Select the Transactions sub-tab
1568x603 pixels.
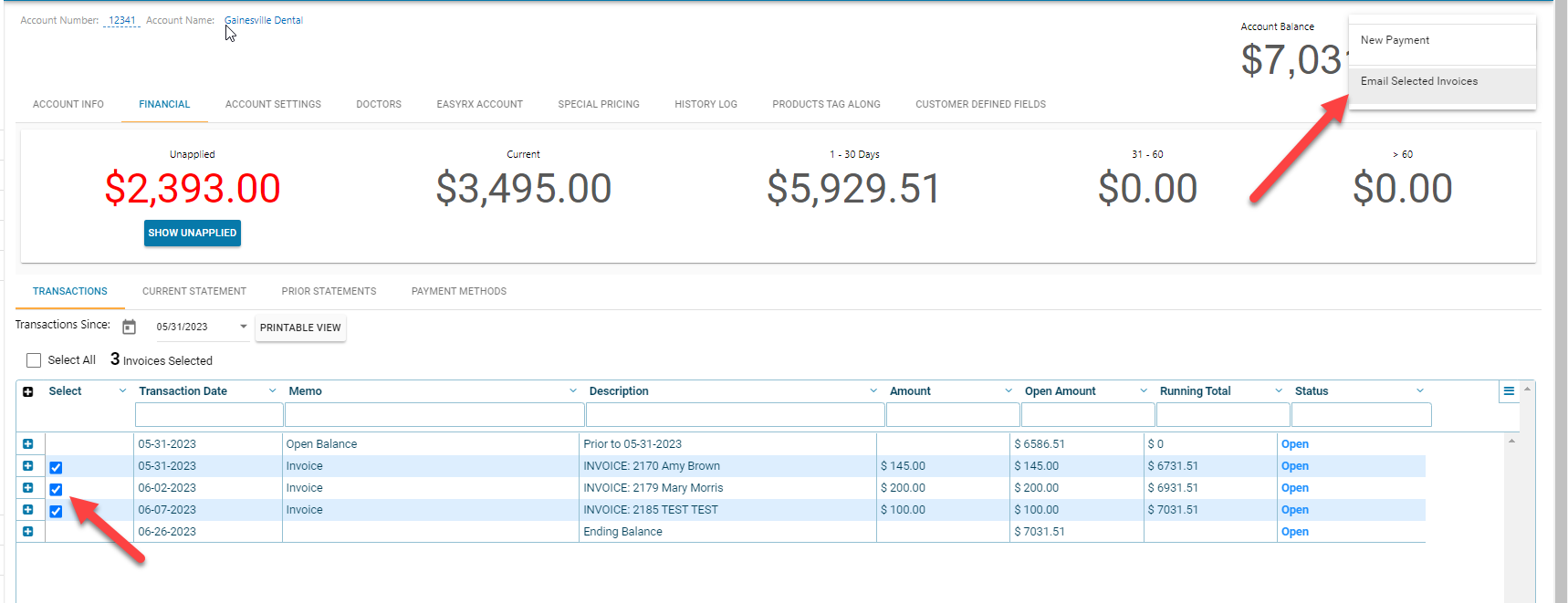click(x=70, y=292)
